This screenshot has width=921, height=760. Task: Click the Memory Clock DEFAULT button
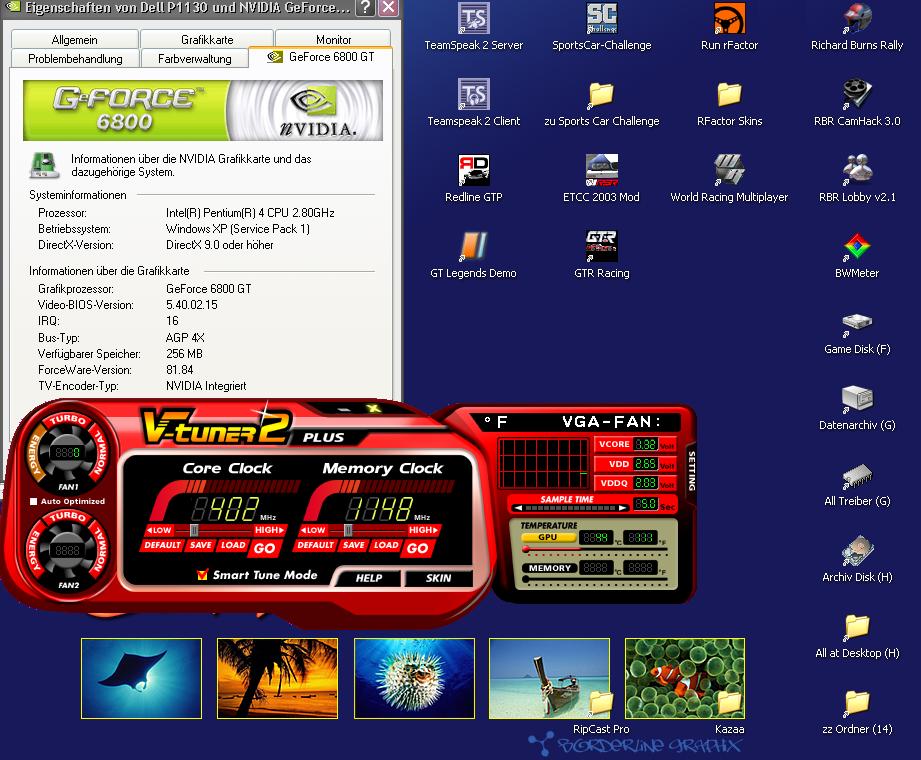315,545
